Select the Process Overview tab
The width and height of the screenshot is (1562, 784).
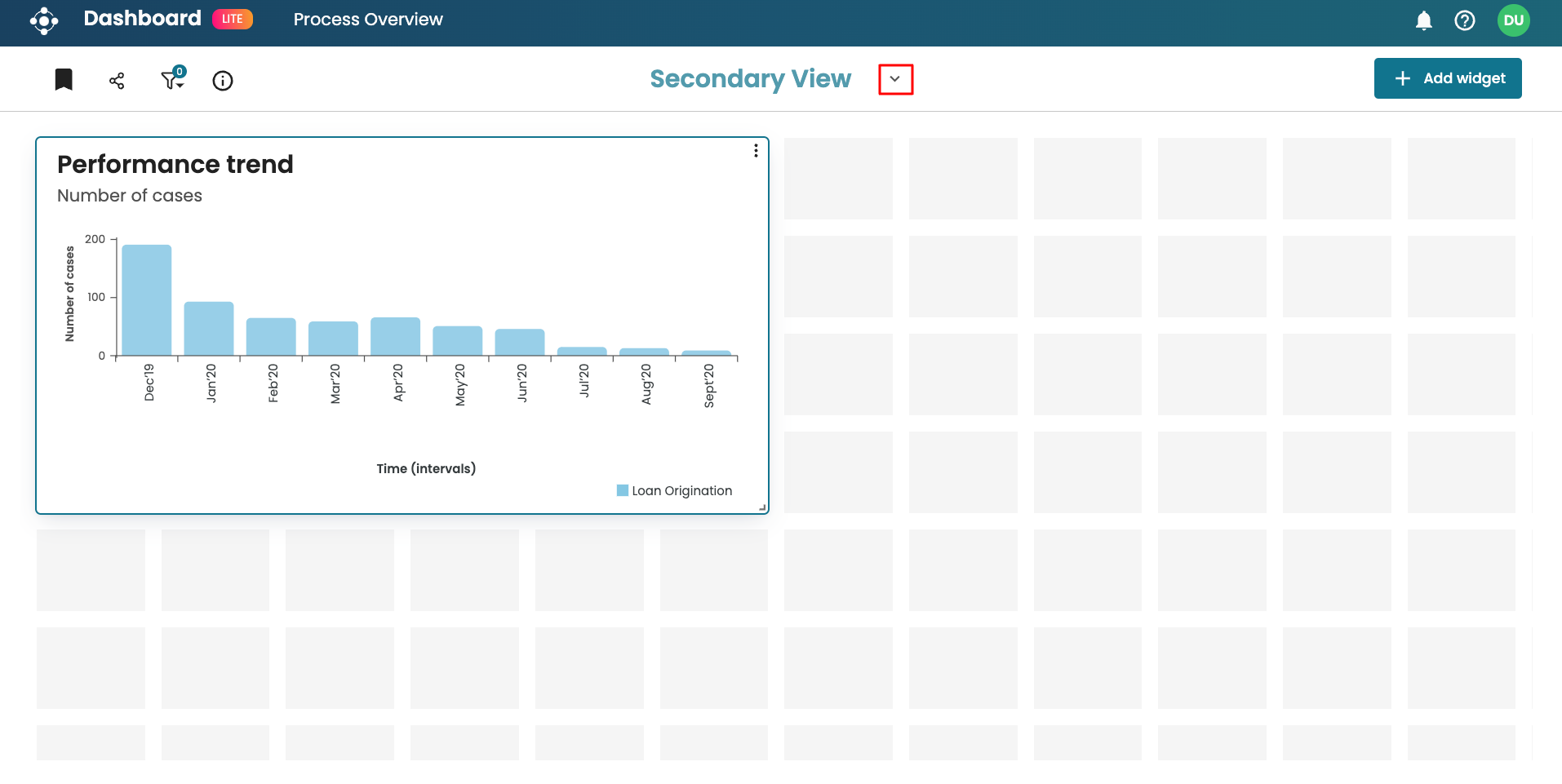[368, 20]
